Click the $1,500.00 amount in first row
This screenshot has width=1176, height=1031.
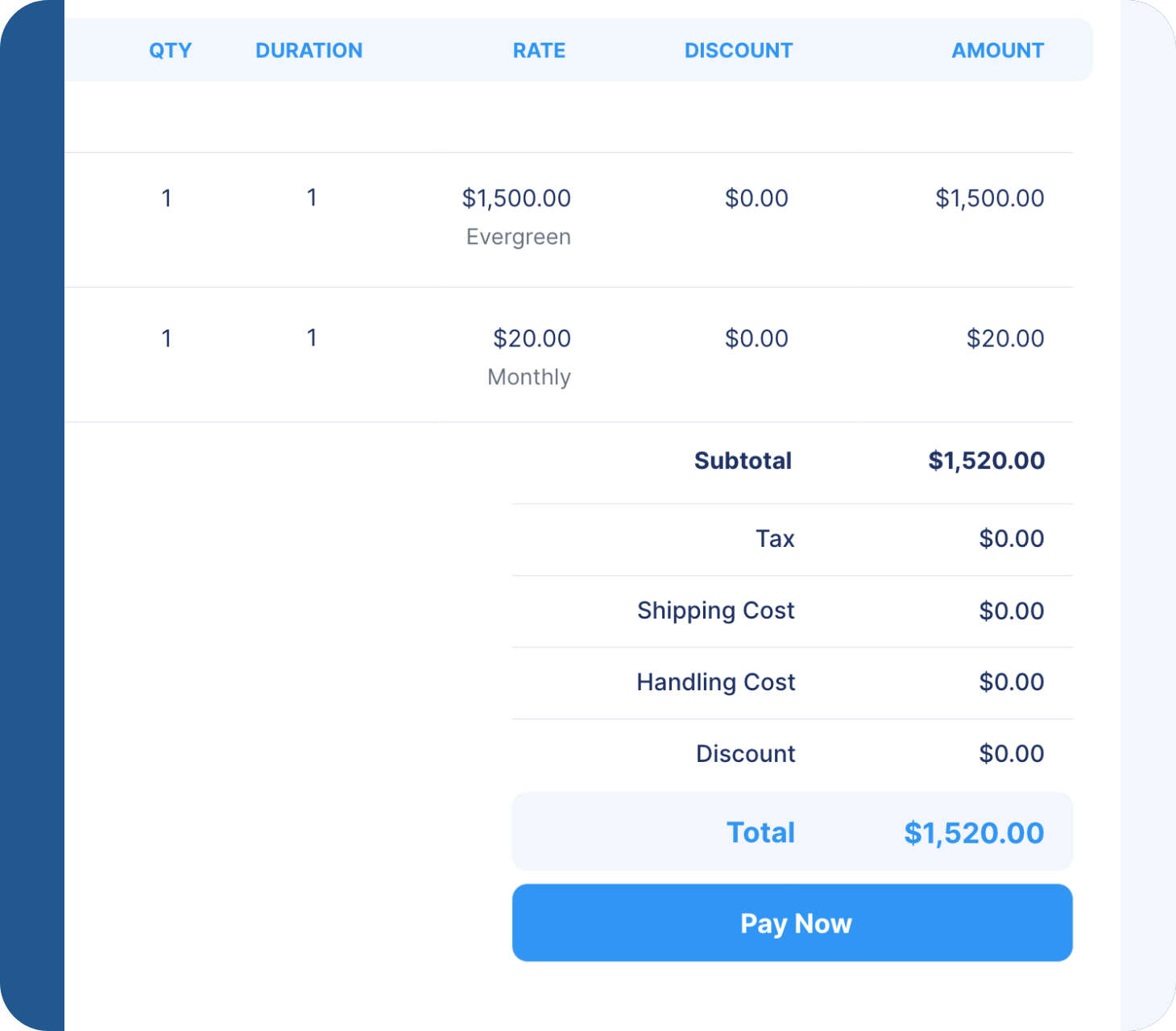[x=990, y=198]
